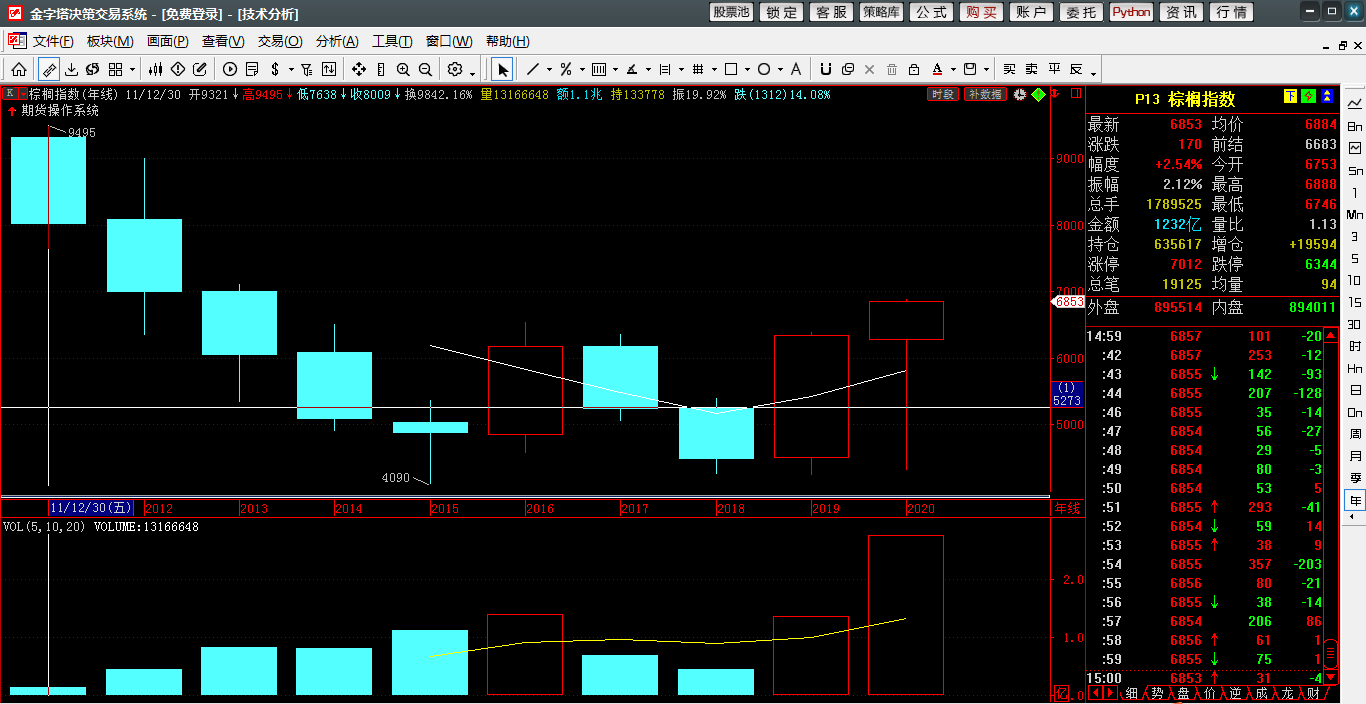Toggle the 年 yearly period sidebar button
The width and height of the screenshot is (1366, 704).
(1355, 500)
